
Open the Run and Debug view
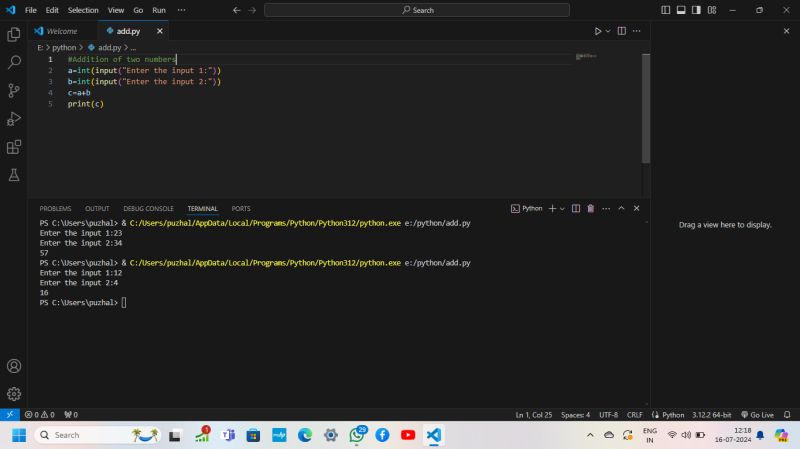coord(14,118)
